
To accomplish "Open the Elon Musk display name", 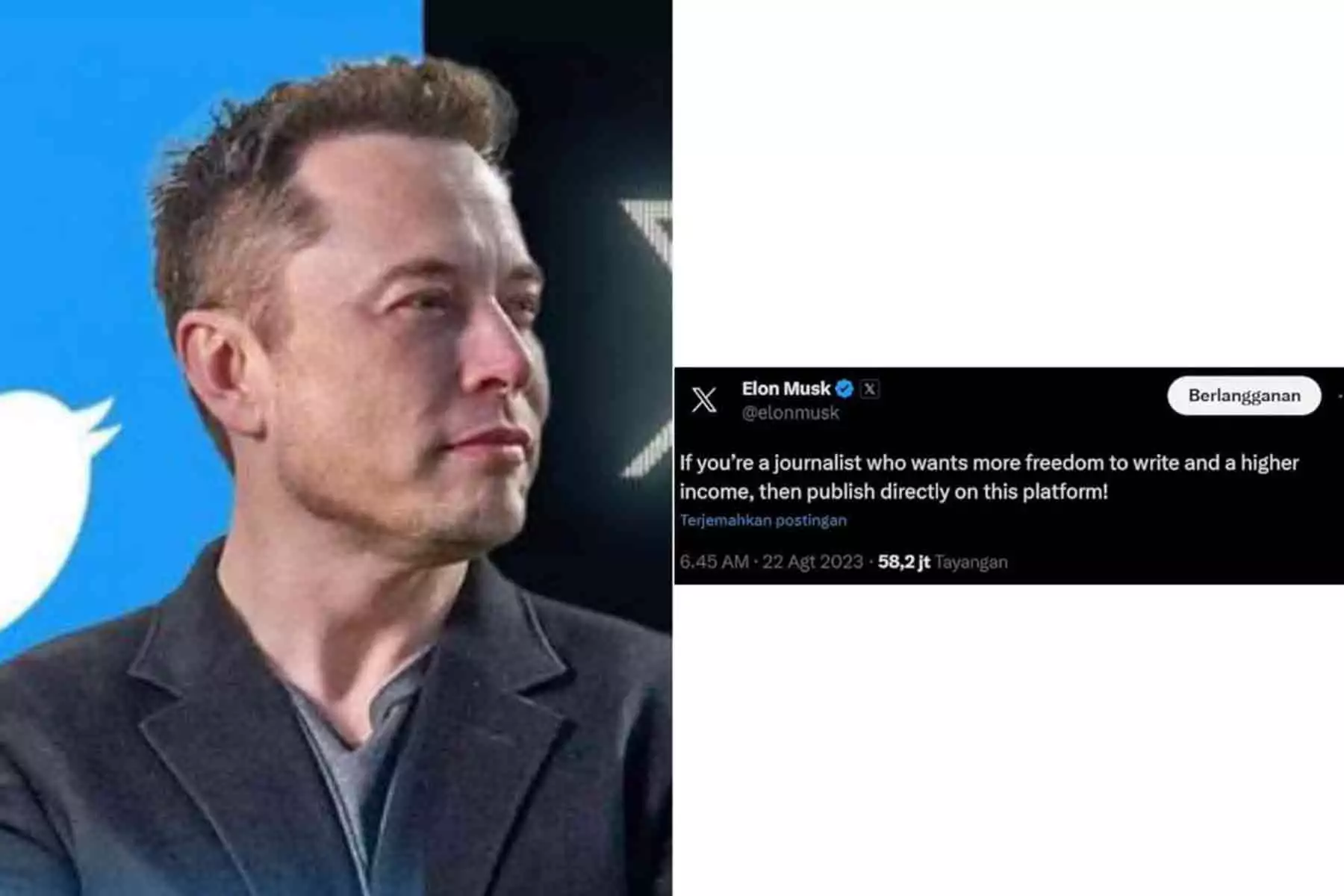I will 785,389.
